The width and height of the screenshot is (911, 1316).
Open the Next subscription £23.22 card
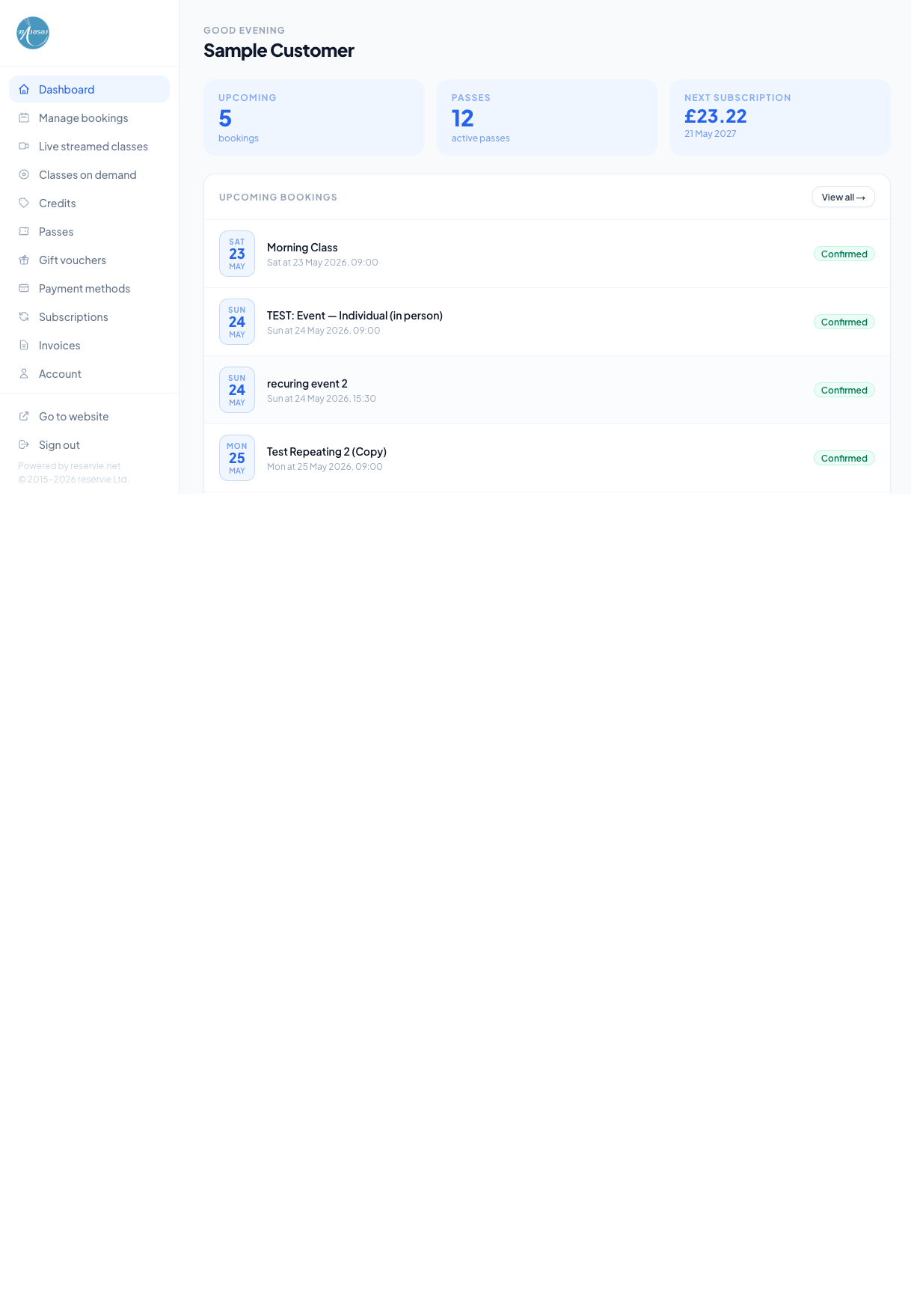coord(780,117)
